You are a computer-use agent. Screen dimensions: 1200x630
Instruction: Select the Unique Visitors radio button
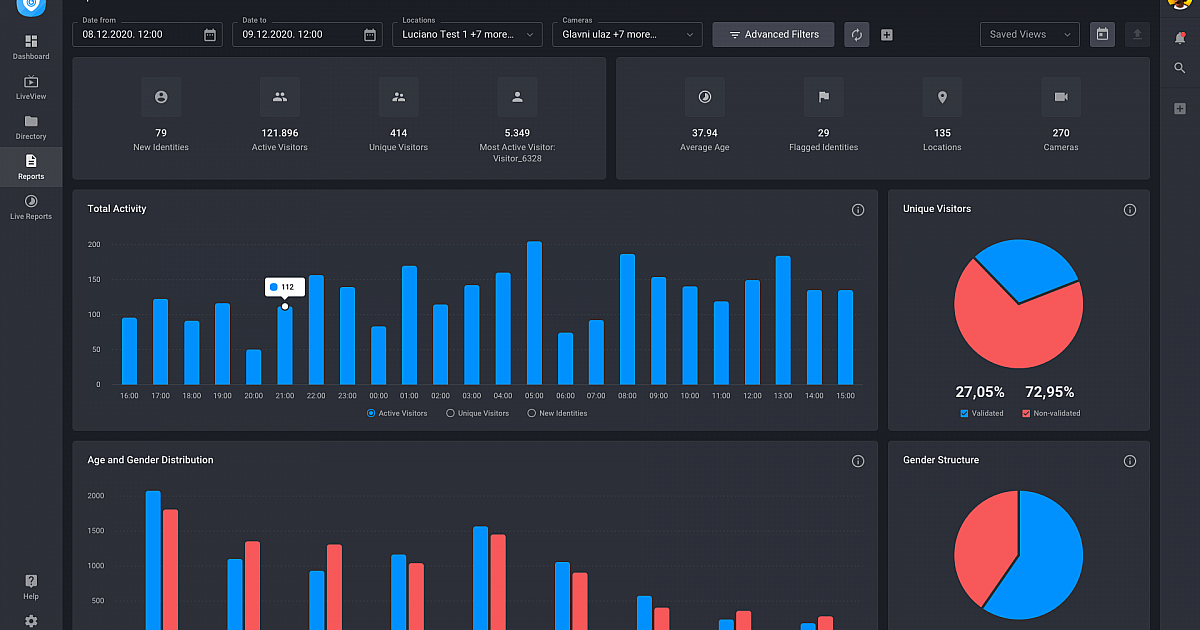[x=454, y=413]
